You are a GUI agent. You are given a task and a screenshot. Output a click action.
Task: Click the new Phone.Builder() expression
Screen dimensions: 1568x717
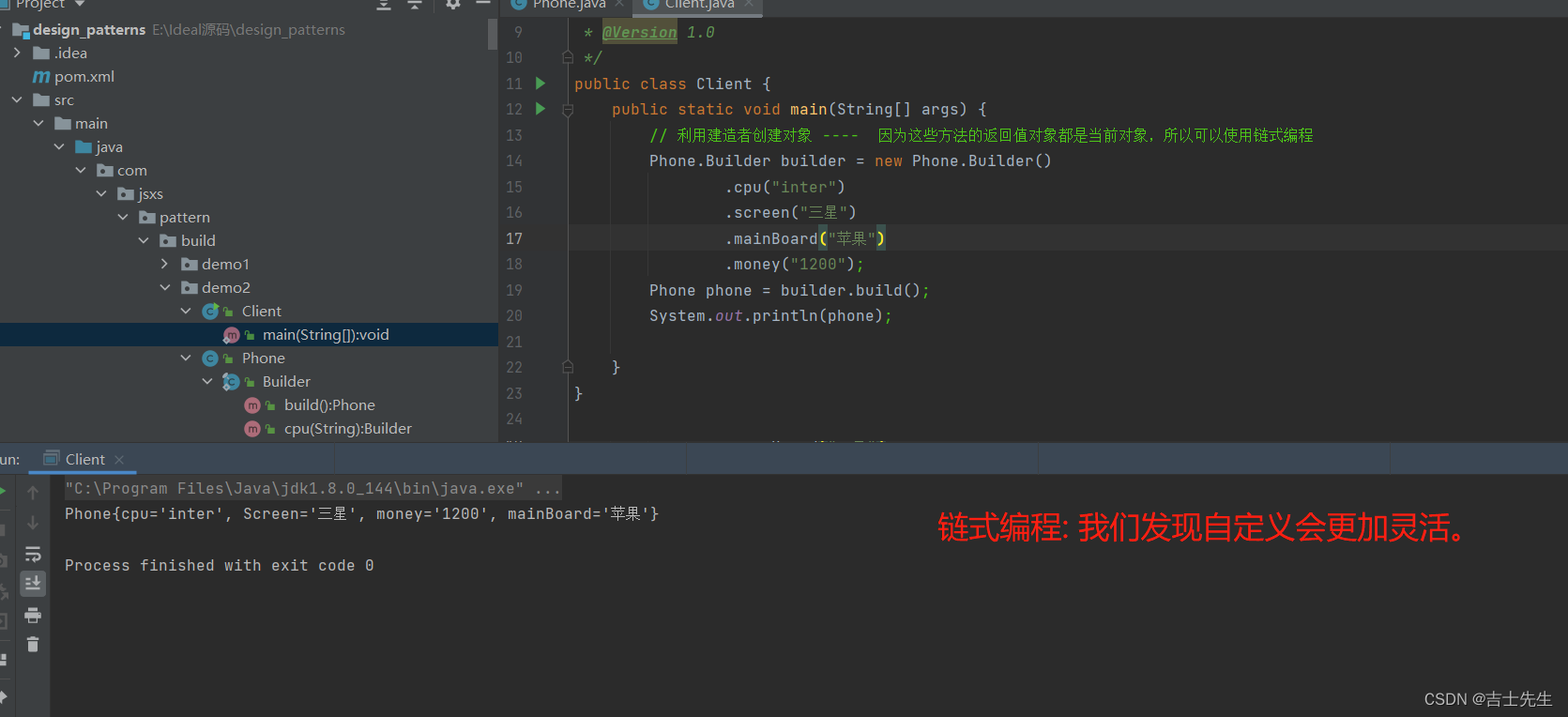pos(963,161)
